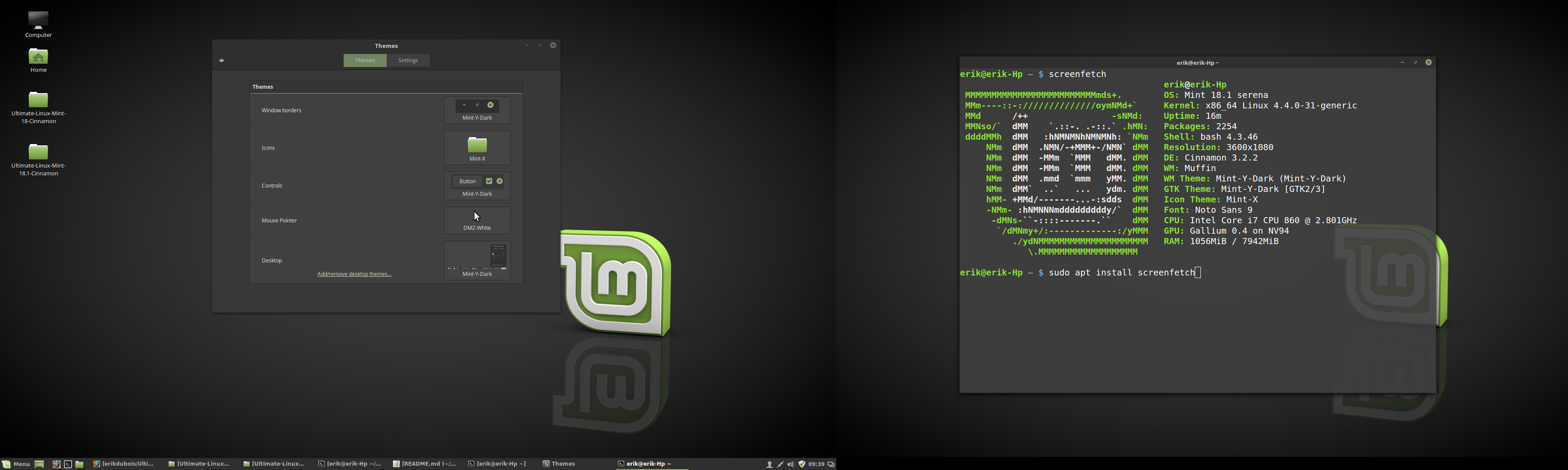Minimize the terminal window
1568x470 pixels.
1402,63
